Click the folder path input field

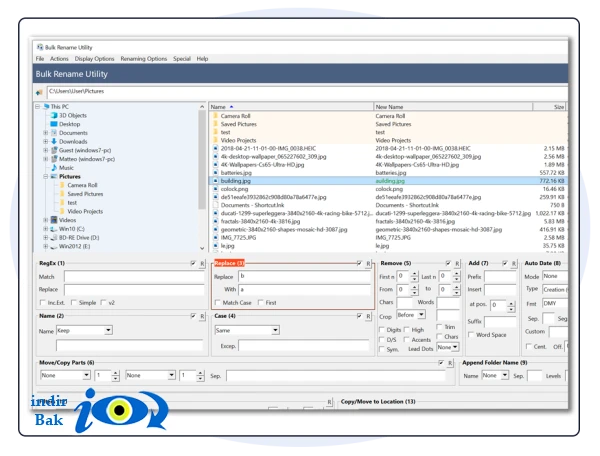pos(307,91)
